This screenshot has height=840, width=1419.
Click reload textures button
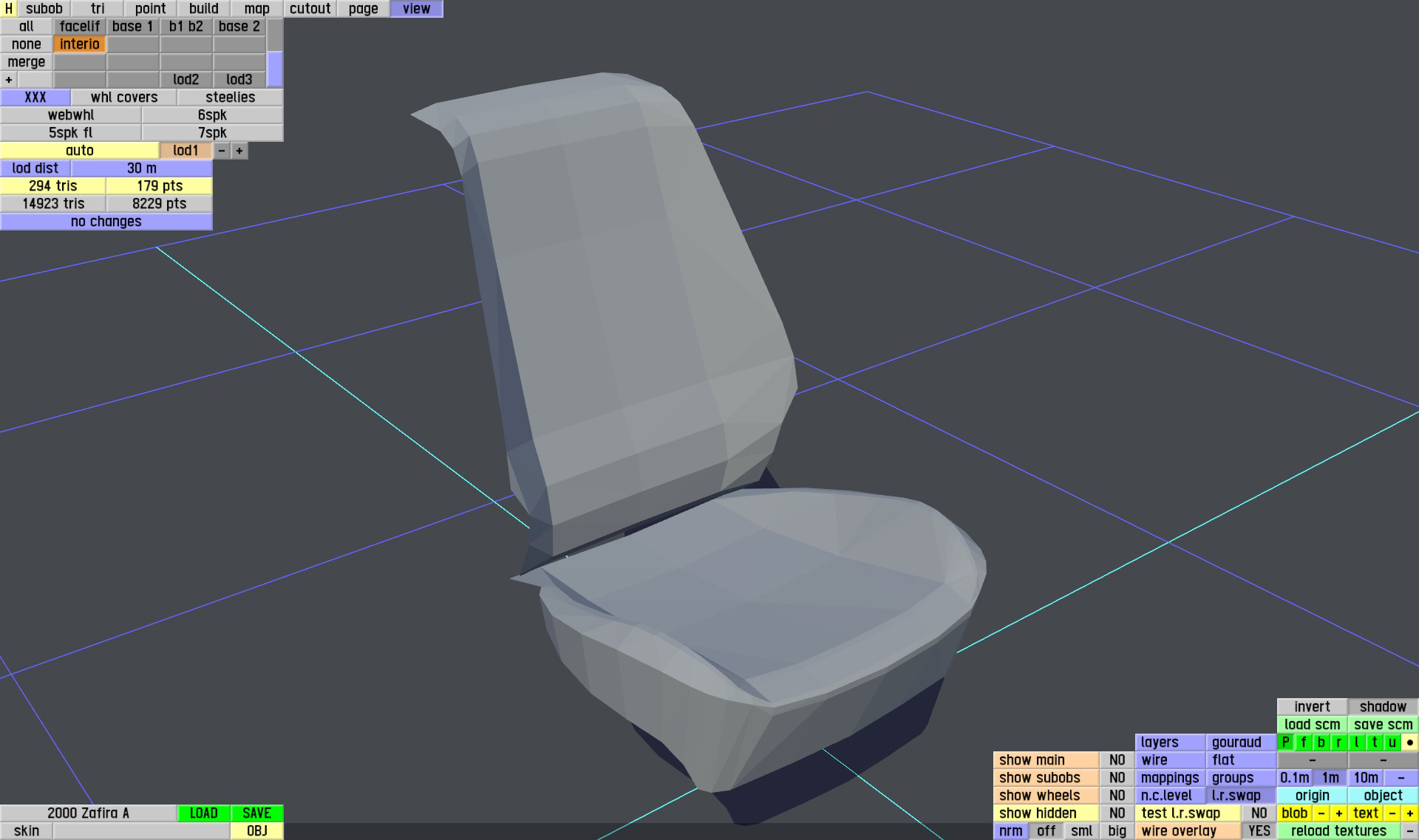(1338, 831)
